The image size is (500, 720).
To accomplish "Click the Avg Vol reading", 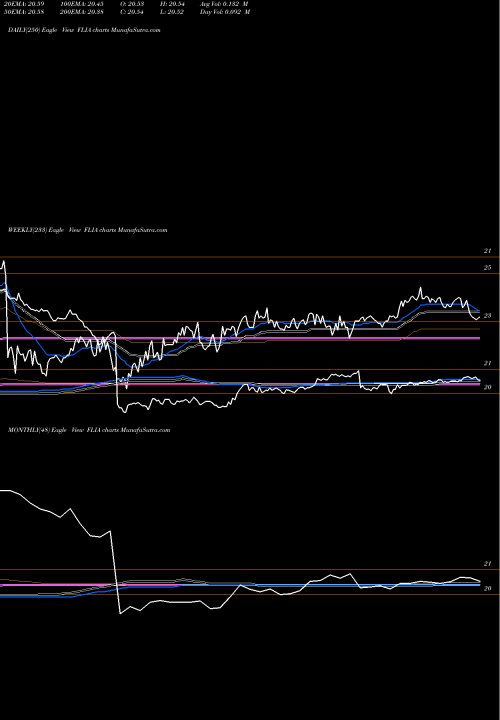I will (225, 4).
